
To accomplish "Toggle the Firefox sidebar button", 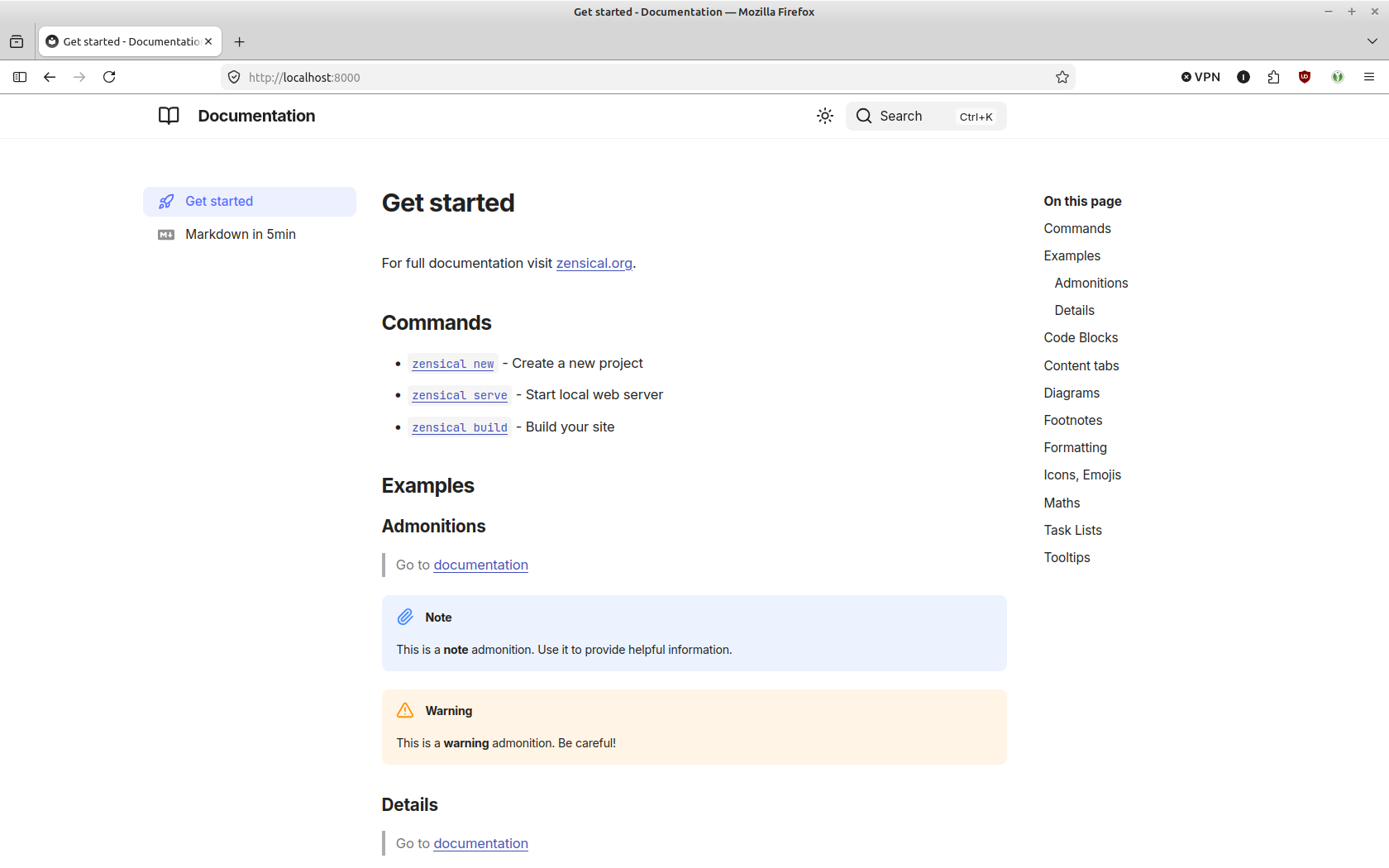I will [20, 78].
